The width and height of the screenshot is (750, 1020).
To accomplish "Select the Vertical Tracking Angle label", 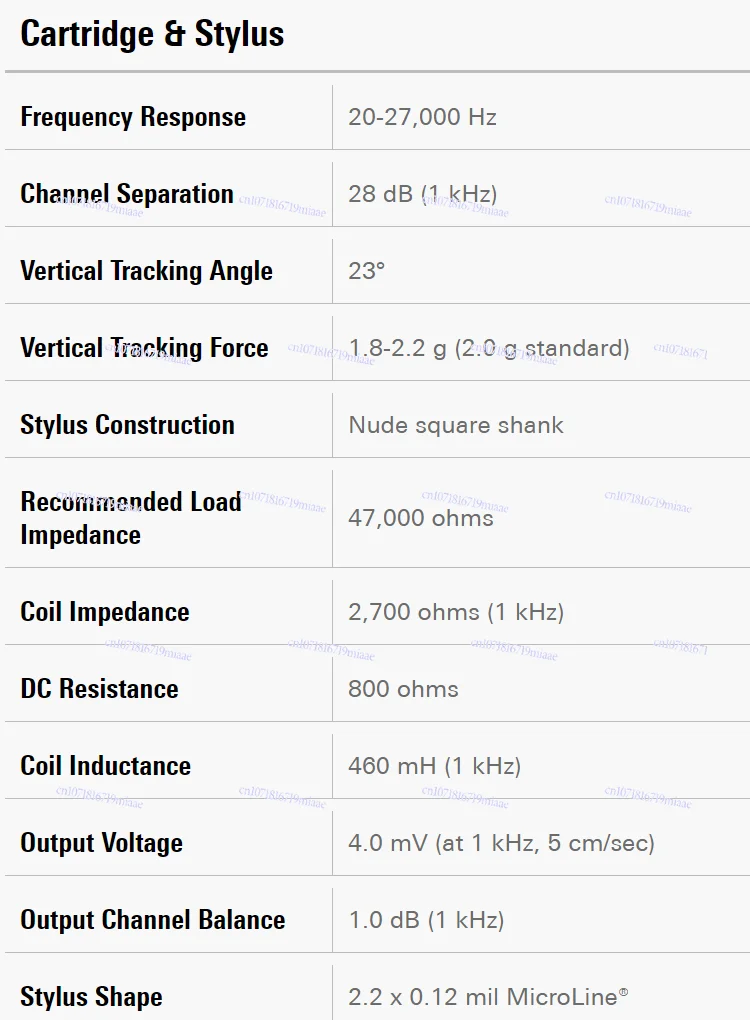I will [x=146, y=271].
